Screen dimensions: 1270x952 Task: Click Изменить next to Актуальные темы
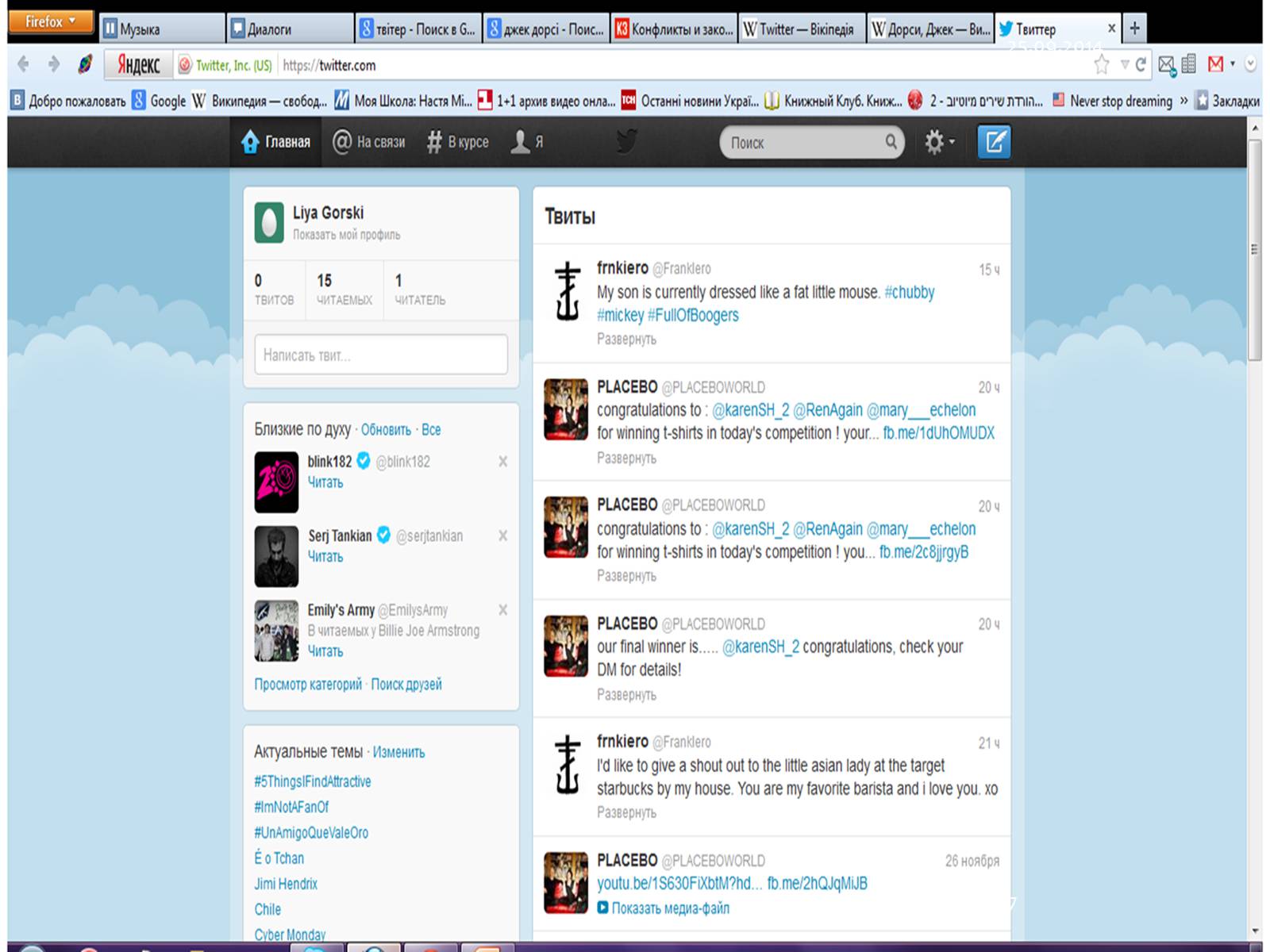(x=398, y=752)
